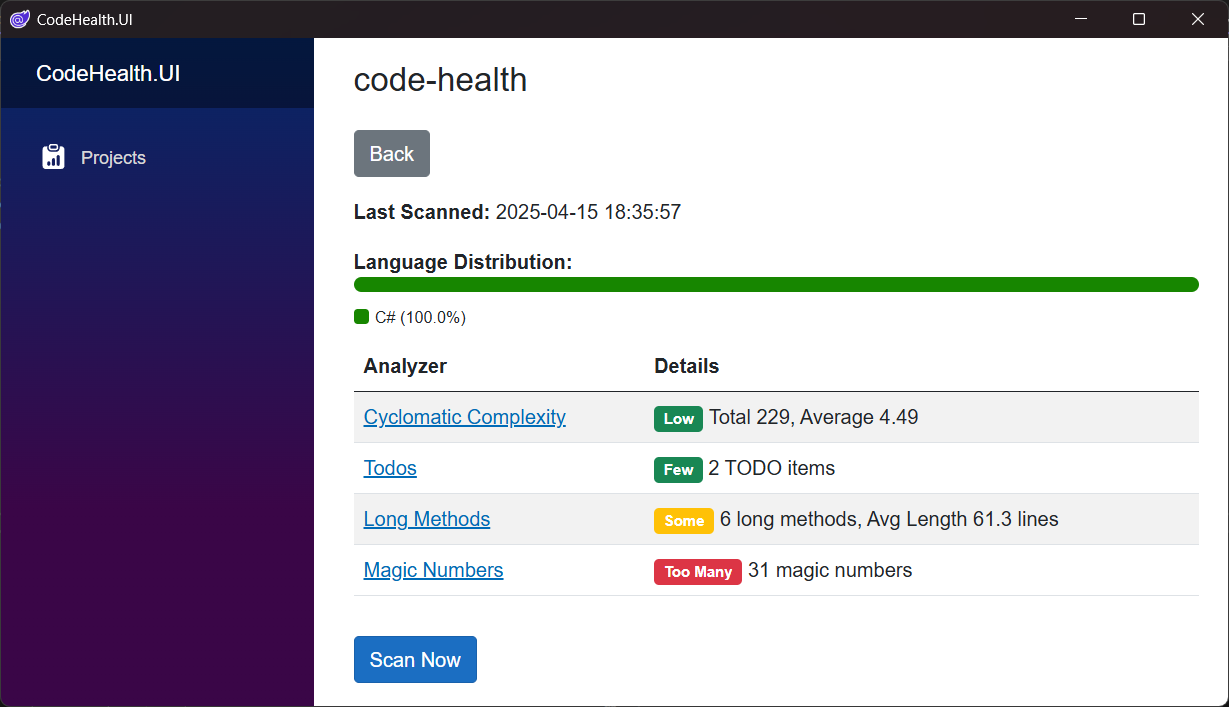Click the text 2 TODO items
This screenshot has height=707, width=1229.
tap(772, 468)
